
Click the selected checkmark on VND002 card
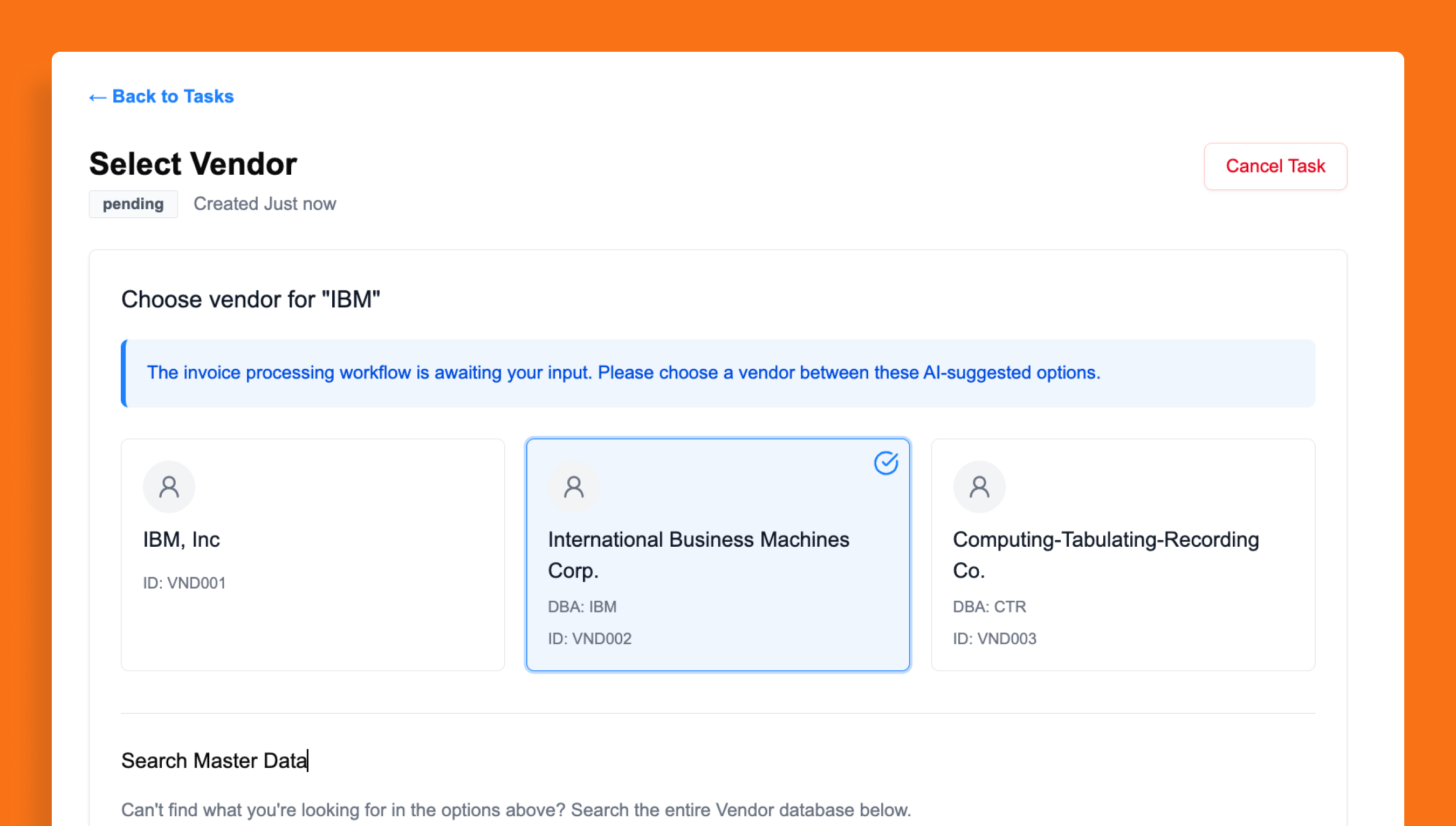[x=886, y=463]
